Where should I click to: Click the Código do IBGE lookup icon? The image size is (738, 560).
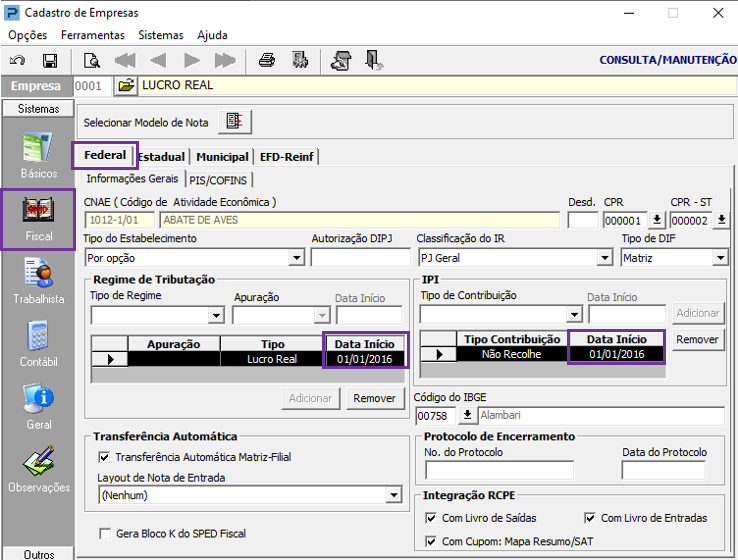coord(467,415)
